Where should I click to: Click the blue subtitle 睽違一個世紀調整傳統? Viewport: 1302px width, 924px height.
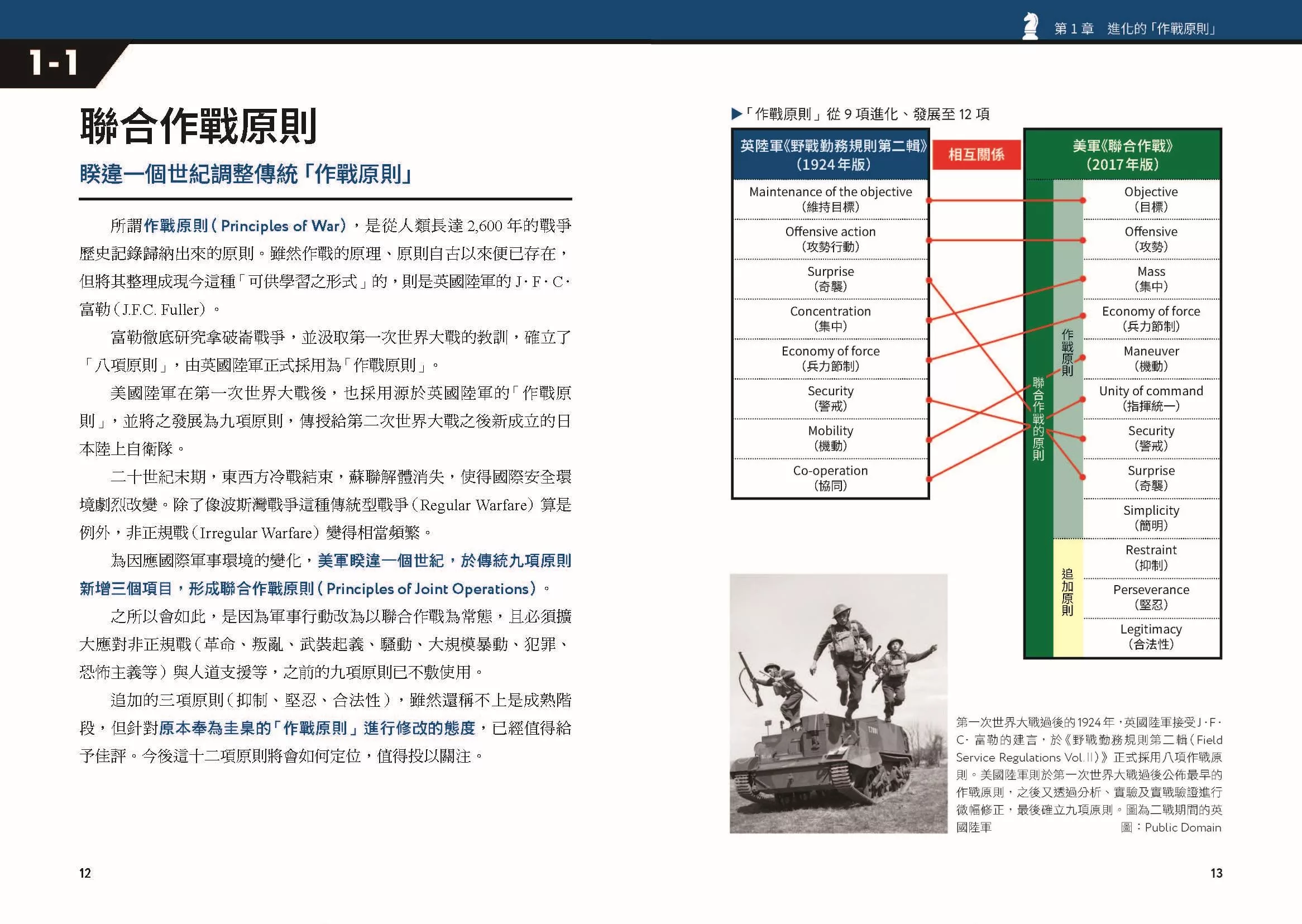tap(246, 174)
